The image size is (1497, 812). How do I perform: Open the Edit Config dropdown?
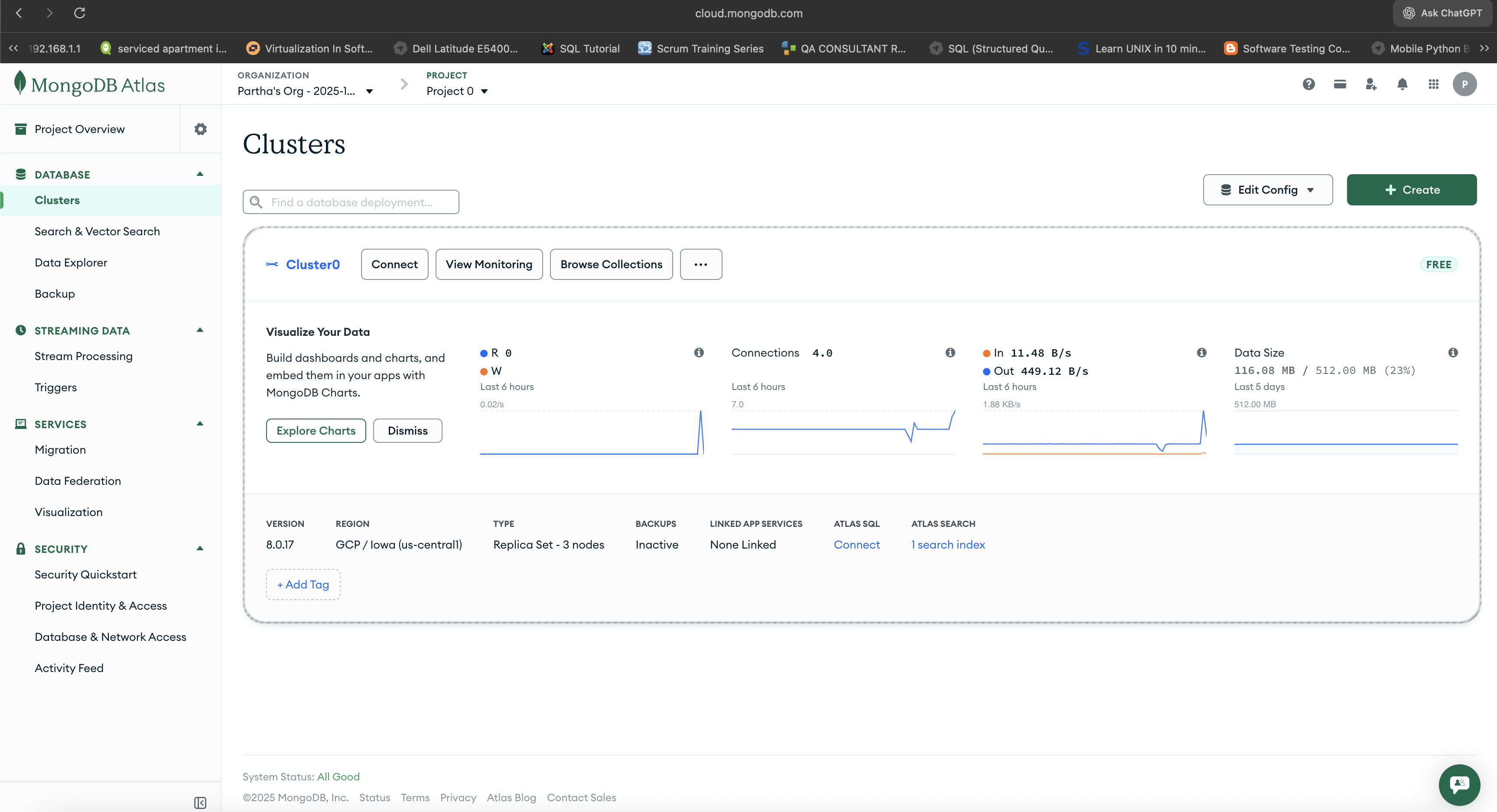tap(1267, 190)
